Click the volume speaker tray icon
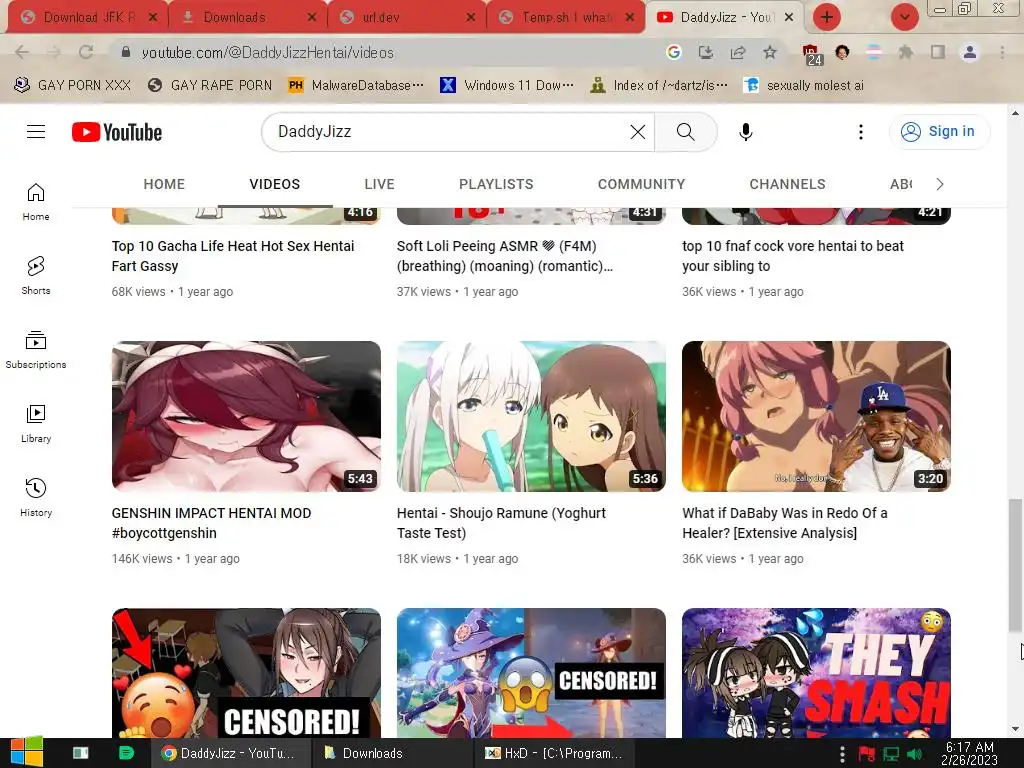1024x768 pixels. point(914,754)
